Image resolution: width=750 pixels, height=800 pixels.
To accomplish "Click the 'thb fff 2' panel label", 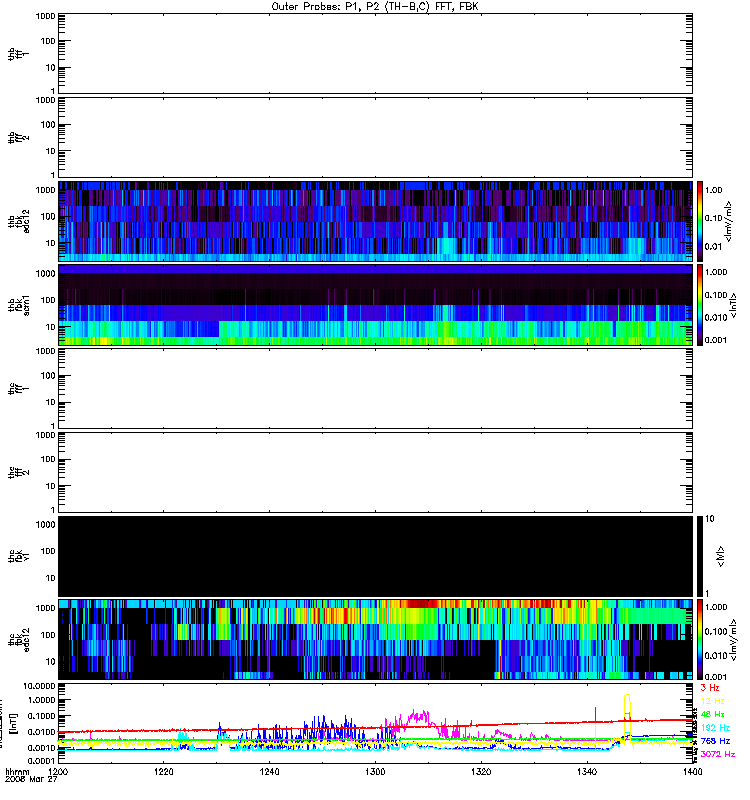I will coord(18,137).
